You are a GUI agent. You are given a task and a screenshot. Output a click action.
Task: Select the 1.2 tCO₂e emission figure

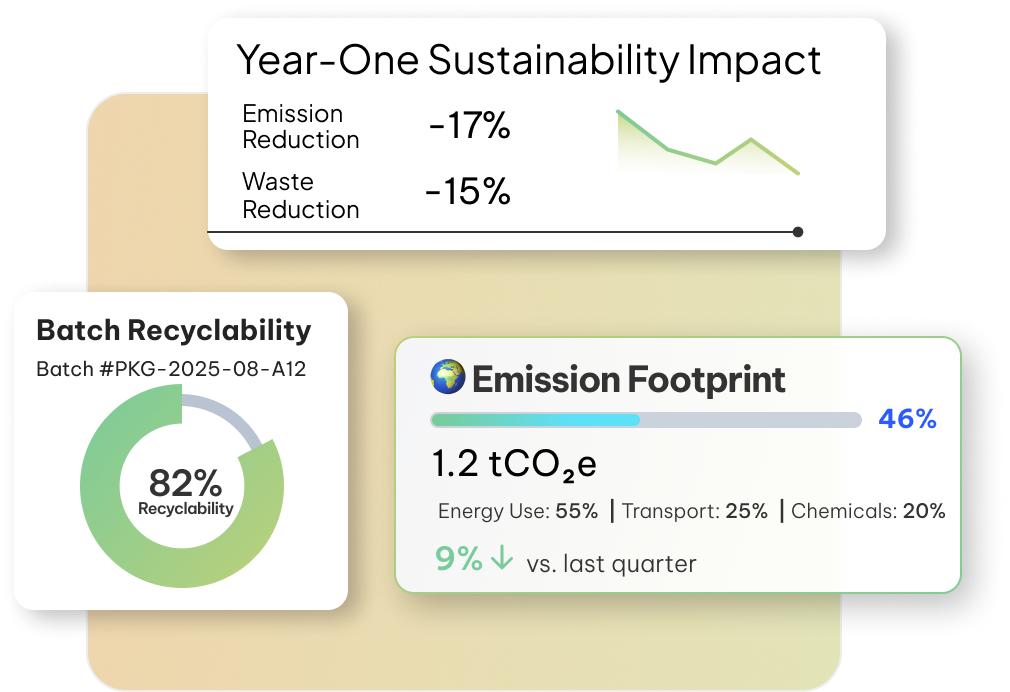pyautogui.click(x=514, y=465)
